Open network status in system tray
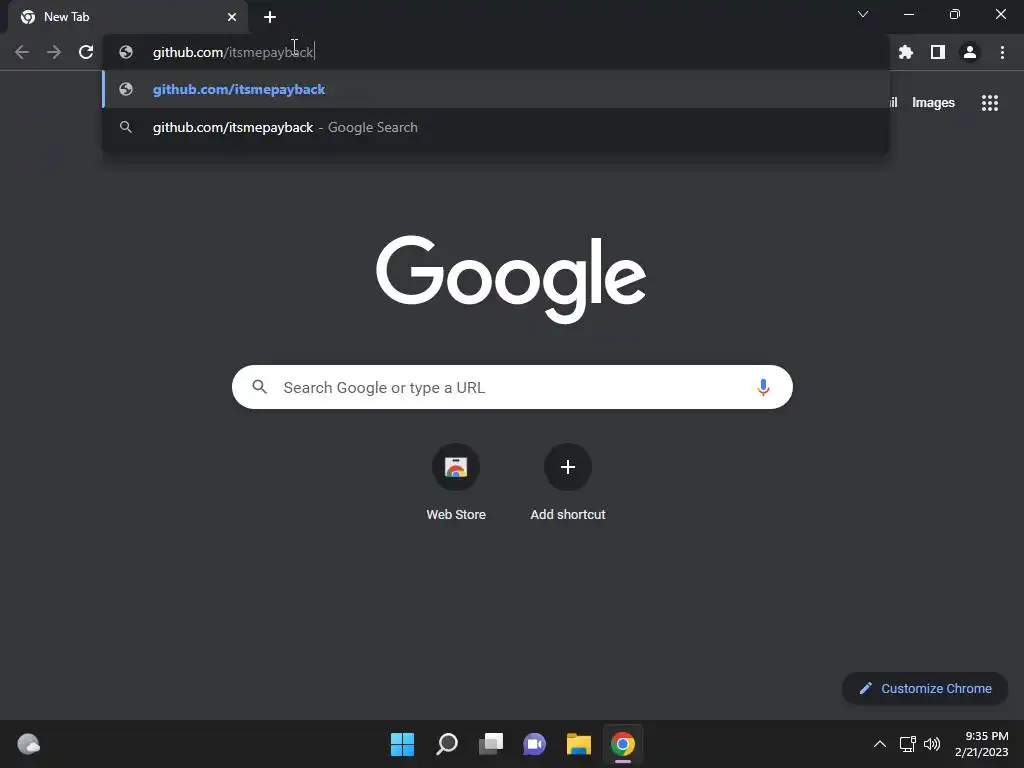The height and width of the screenshot is (768, 1024). click(x=908, y=744)
